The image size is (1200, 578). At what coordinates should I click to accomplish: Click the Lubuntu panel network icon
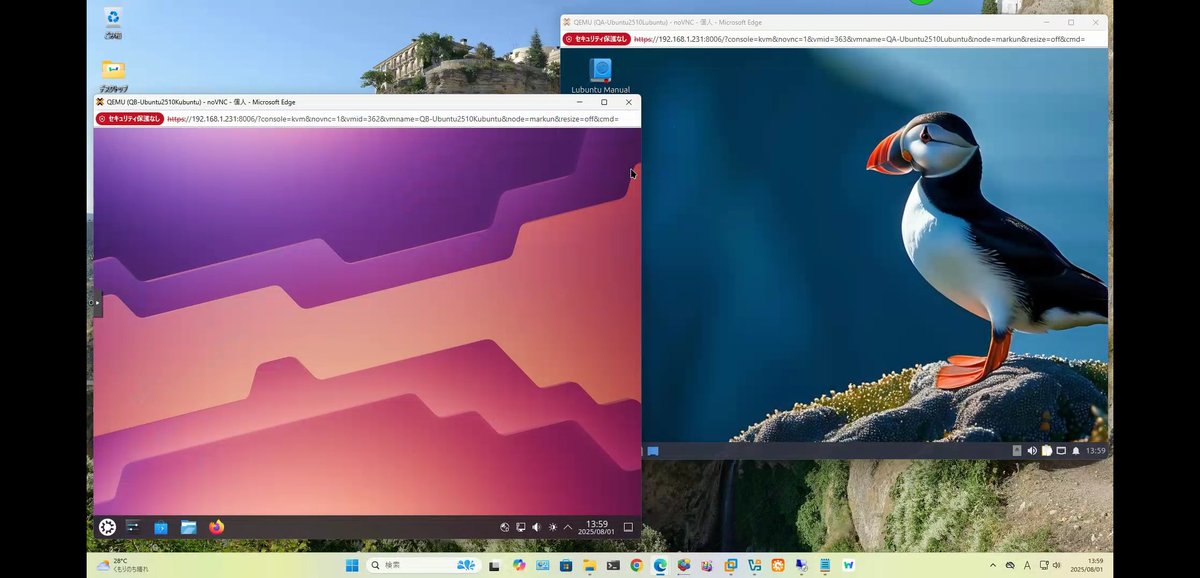pyautogui.click(x=1061, y=451)
